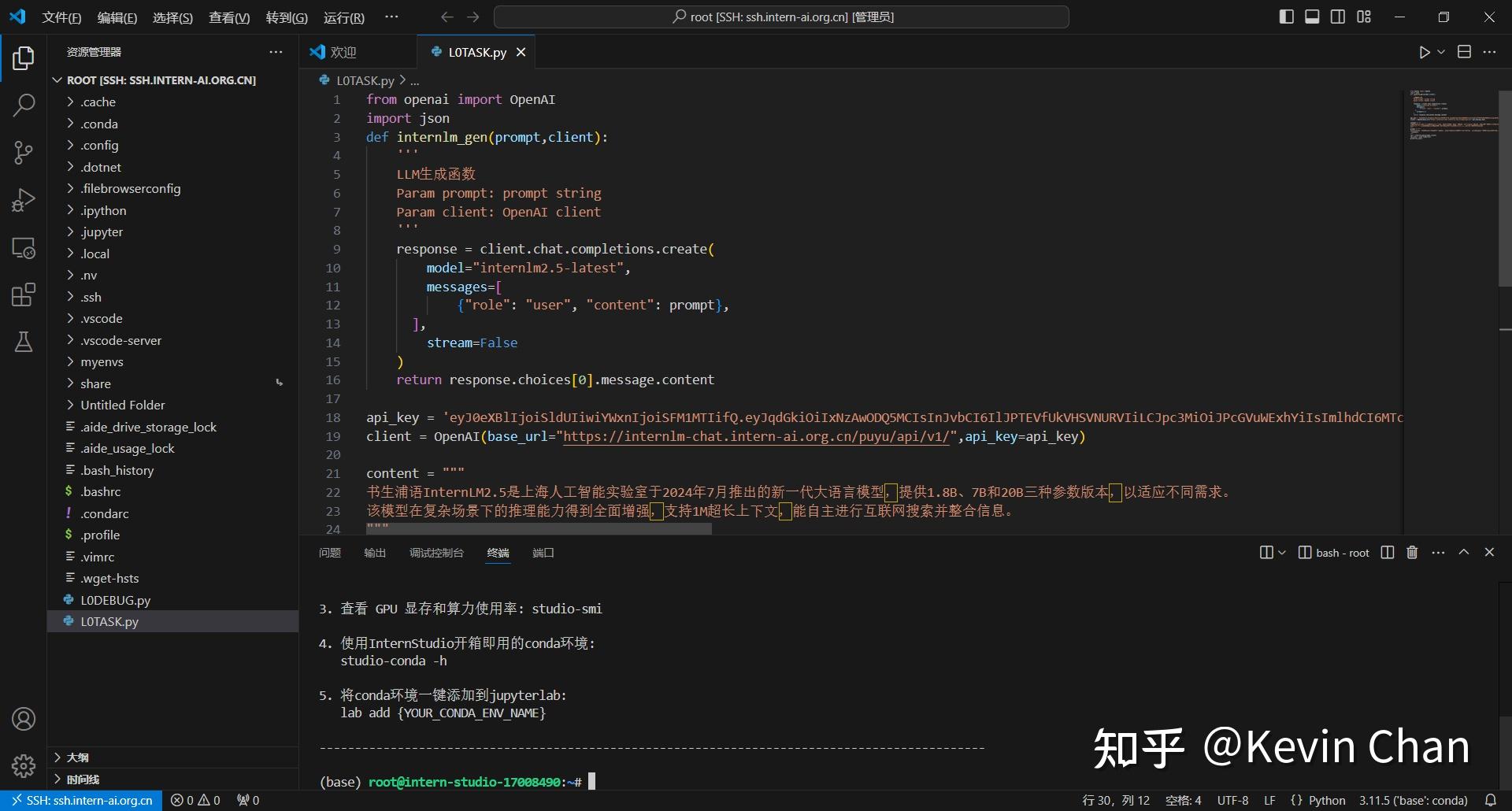Split the editor using the top-right icon

click(1464, 52)
